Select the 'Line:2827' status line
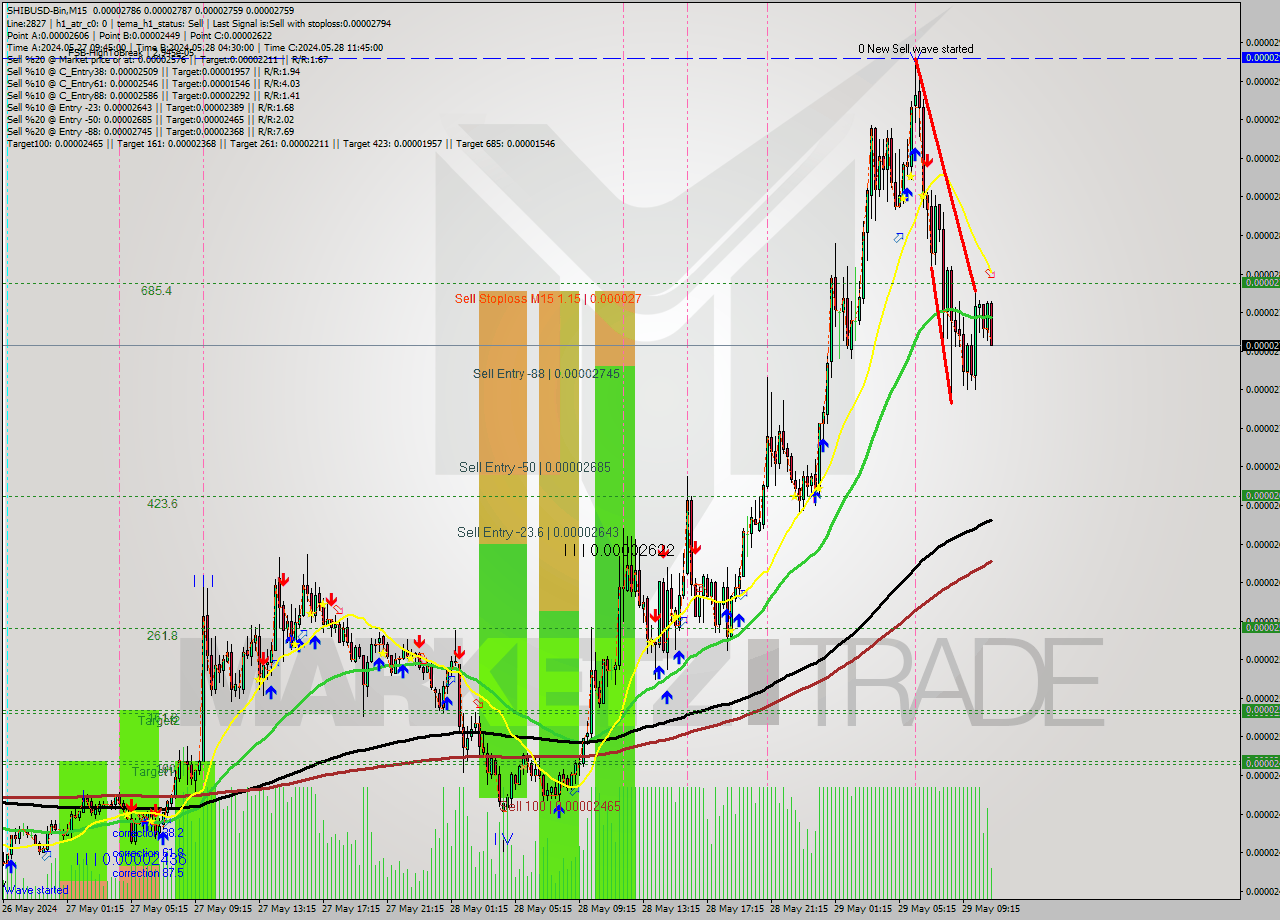The width and height of the screenshot is (1280, 920). coord(199,23)
